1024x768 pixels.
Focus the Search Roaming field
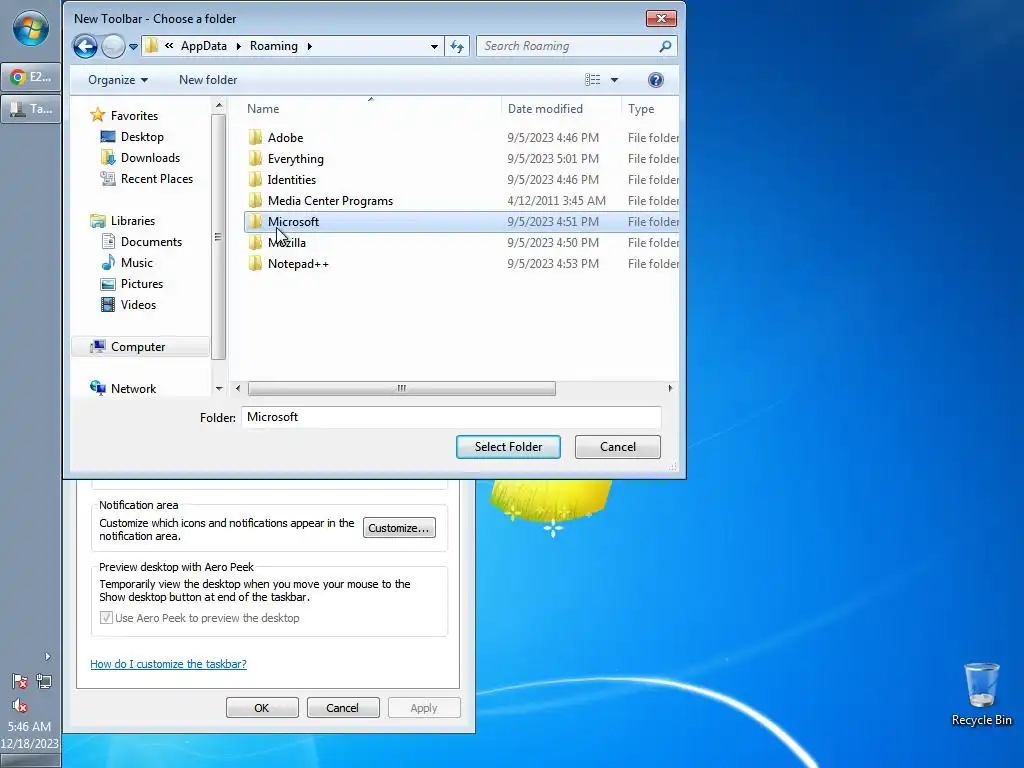point(568,46)
